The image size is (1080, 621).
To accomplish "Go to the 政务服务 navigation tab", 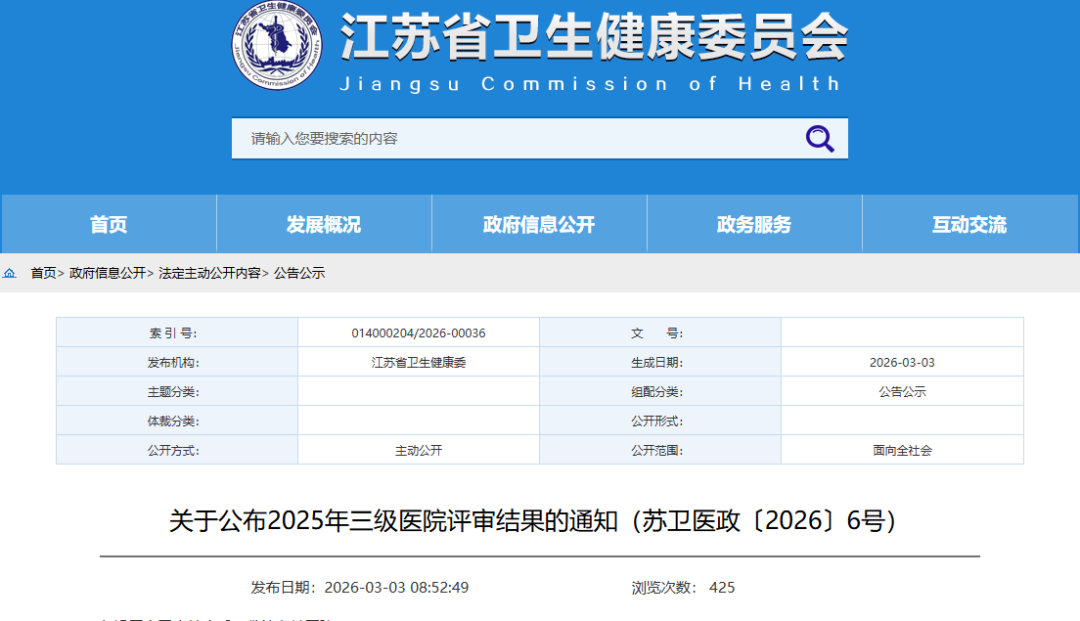I will click(x=754, y=225).
